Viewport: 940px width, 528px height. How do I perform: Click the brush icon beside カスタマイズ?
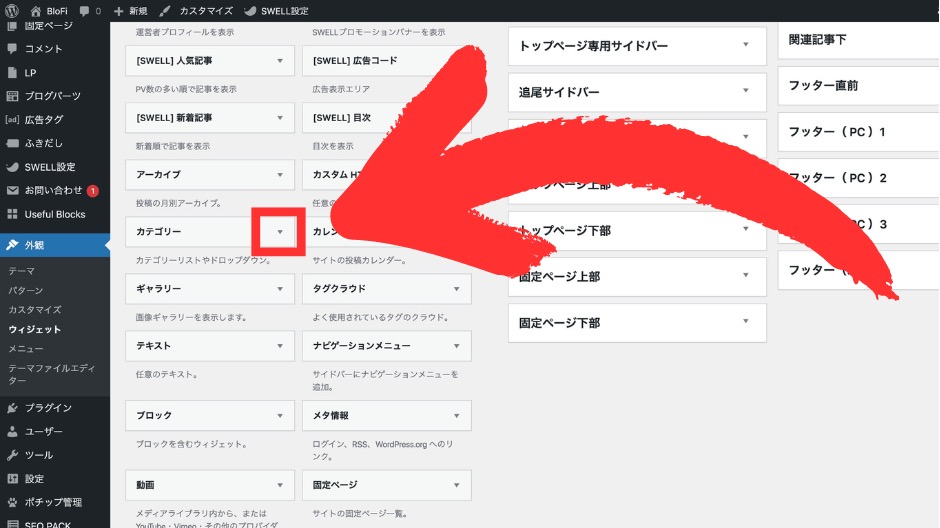(x=165, y=11)
